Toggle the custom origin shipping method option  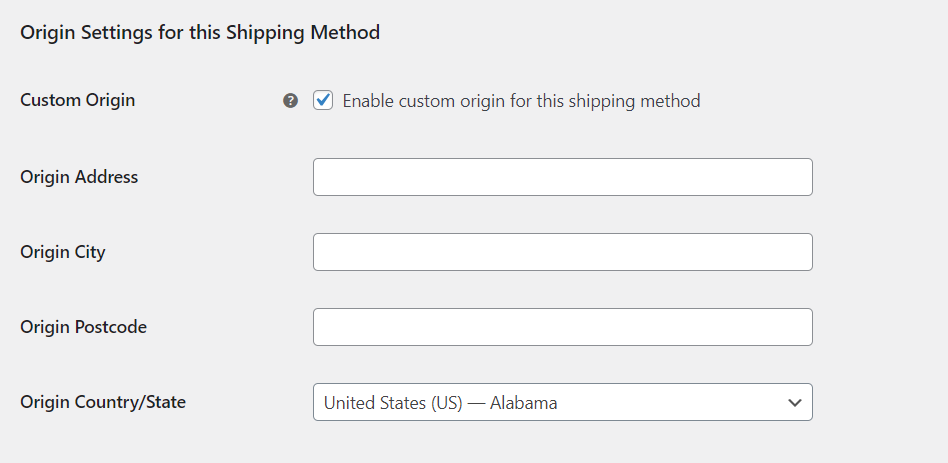(x=323, y=100)
